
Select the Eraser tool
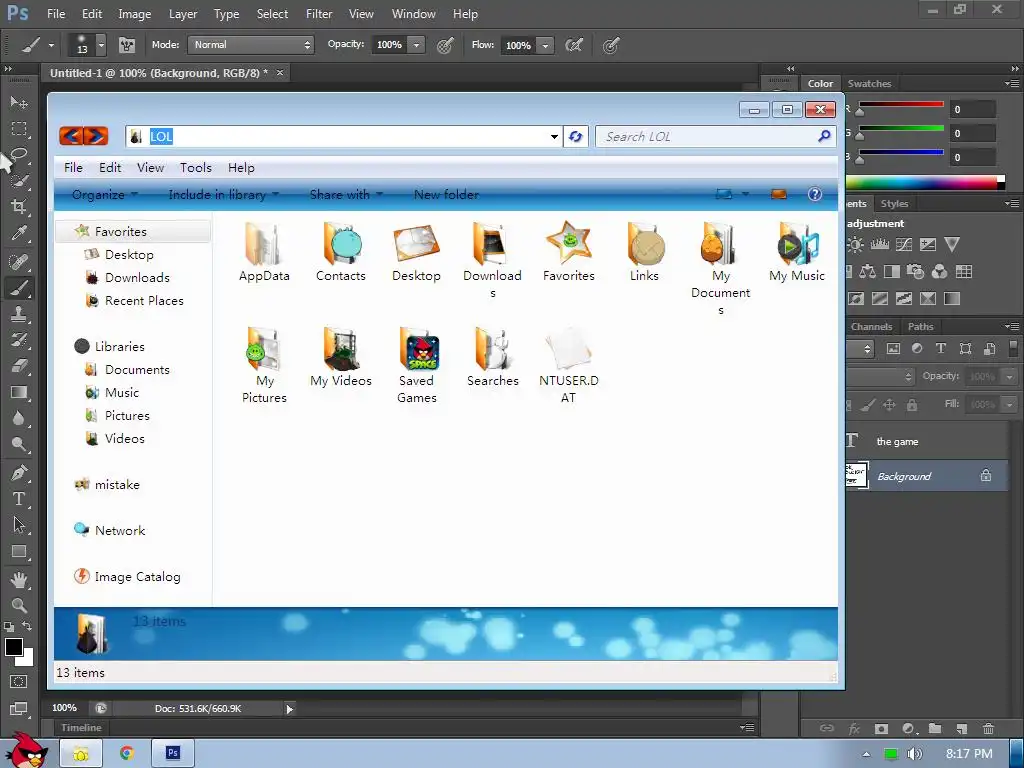pyautogui.click(x=19, y=366)
